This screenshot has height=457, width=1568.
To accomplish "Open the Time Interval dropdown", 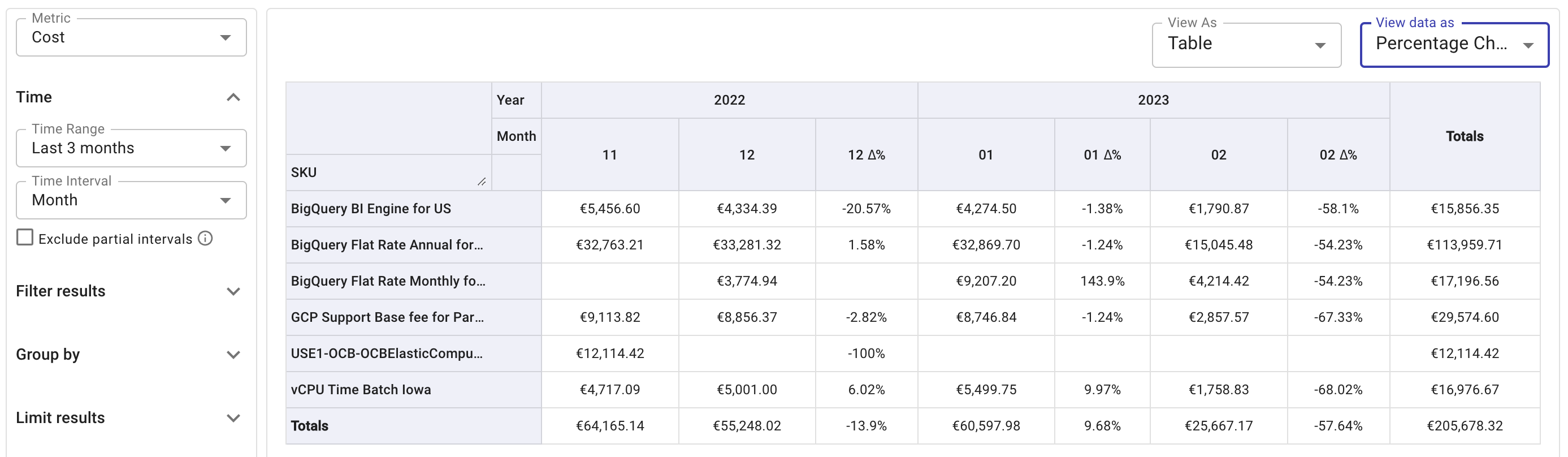I will coord(131,200).
